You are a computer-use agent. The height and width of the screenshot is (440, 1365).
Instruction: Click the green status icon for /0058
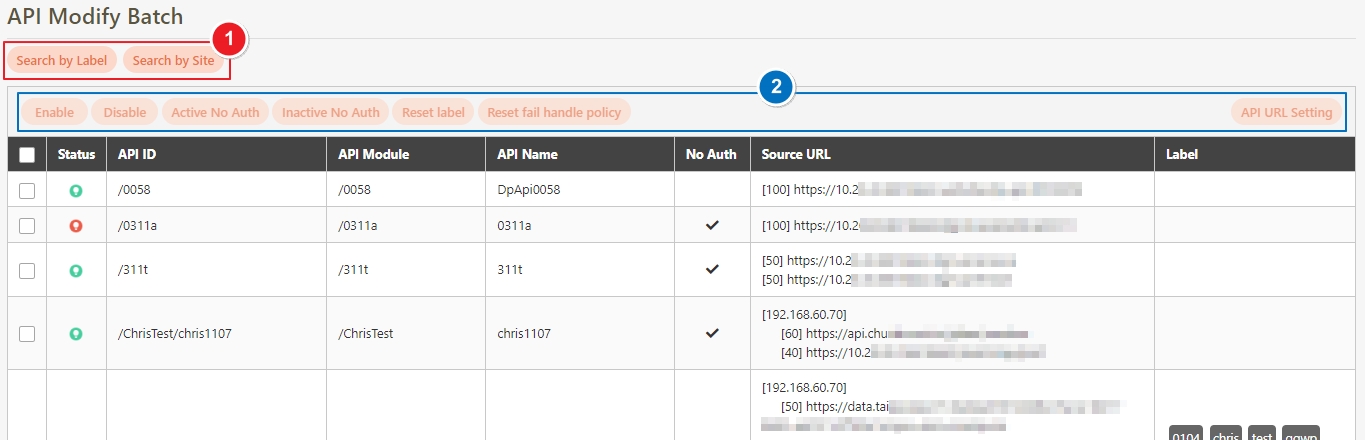[76, 190]
